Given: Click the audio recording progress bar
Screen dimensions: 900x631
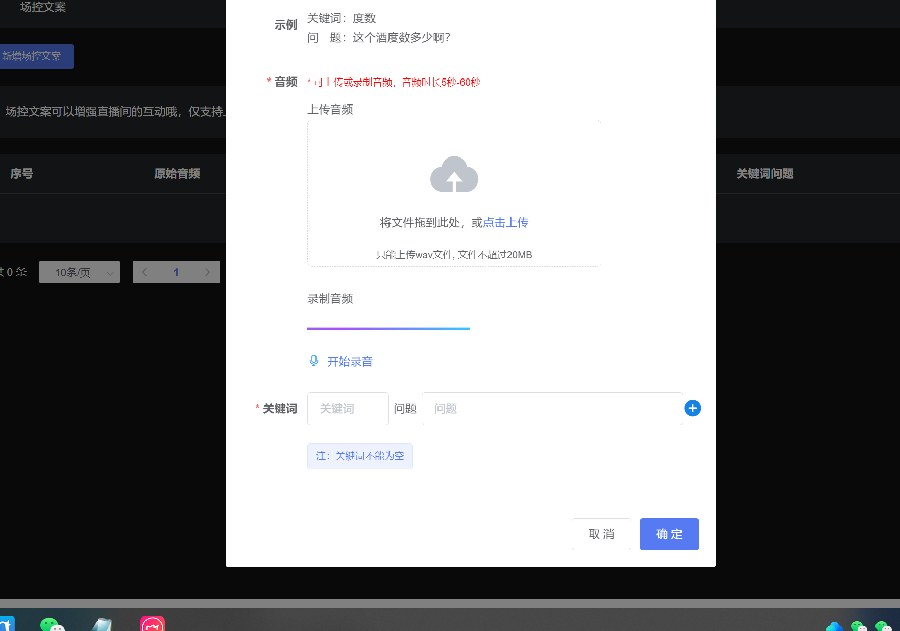Looking at the screenshot, I should pos(388,328).
